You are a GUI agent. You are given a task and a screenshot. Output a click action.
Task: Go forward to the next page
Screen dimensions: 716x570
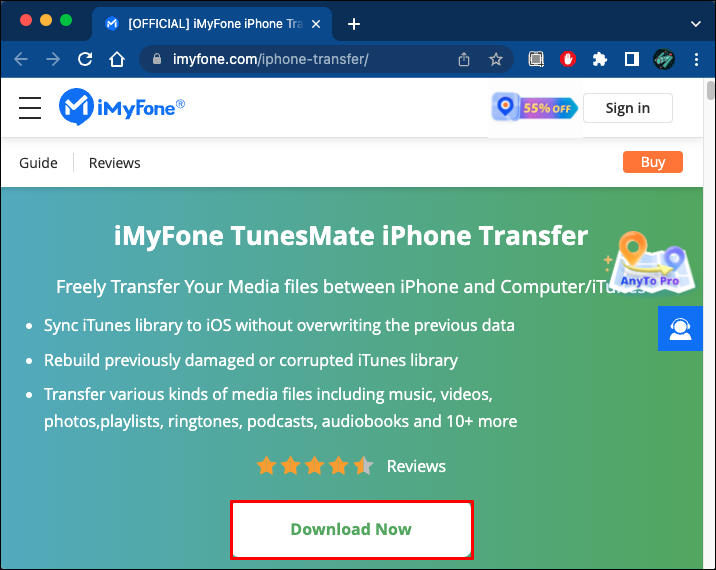pyautogui.click(x=53, y=59)
